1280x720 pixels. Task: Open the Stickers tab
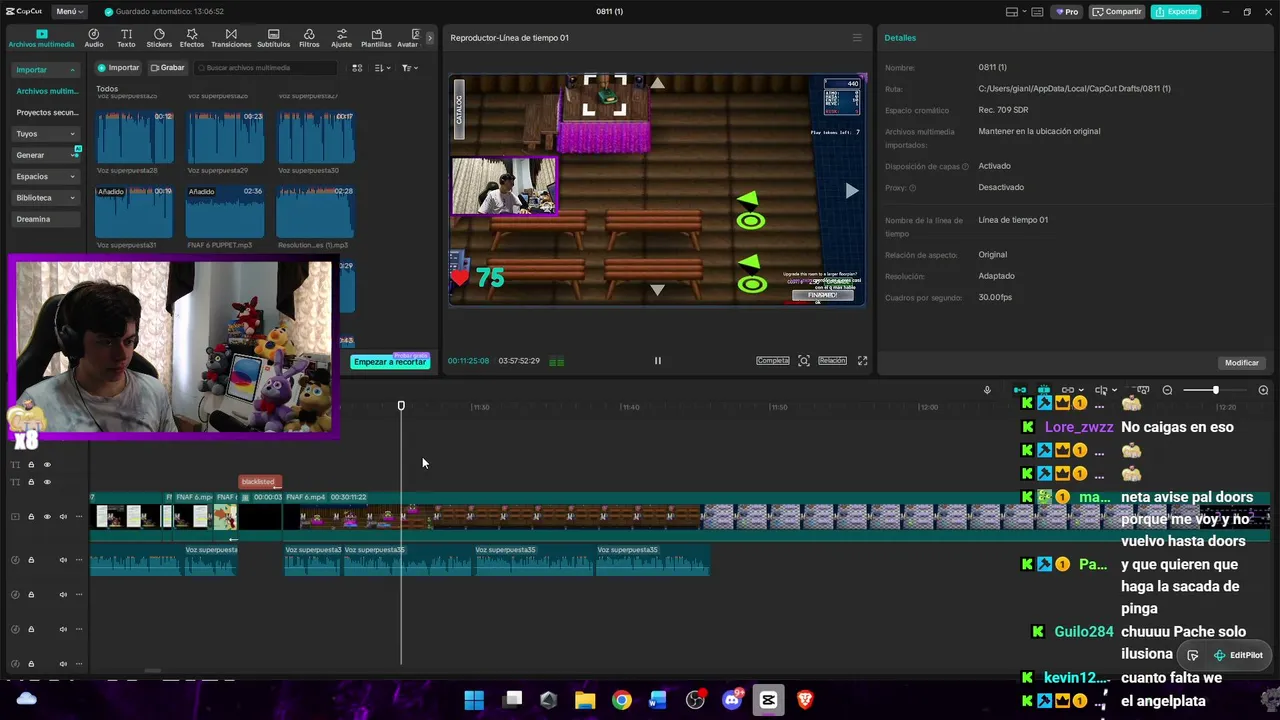click(x=159, y=38)
